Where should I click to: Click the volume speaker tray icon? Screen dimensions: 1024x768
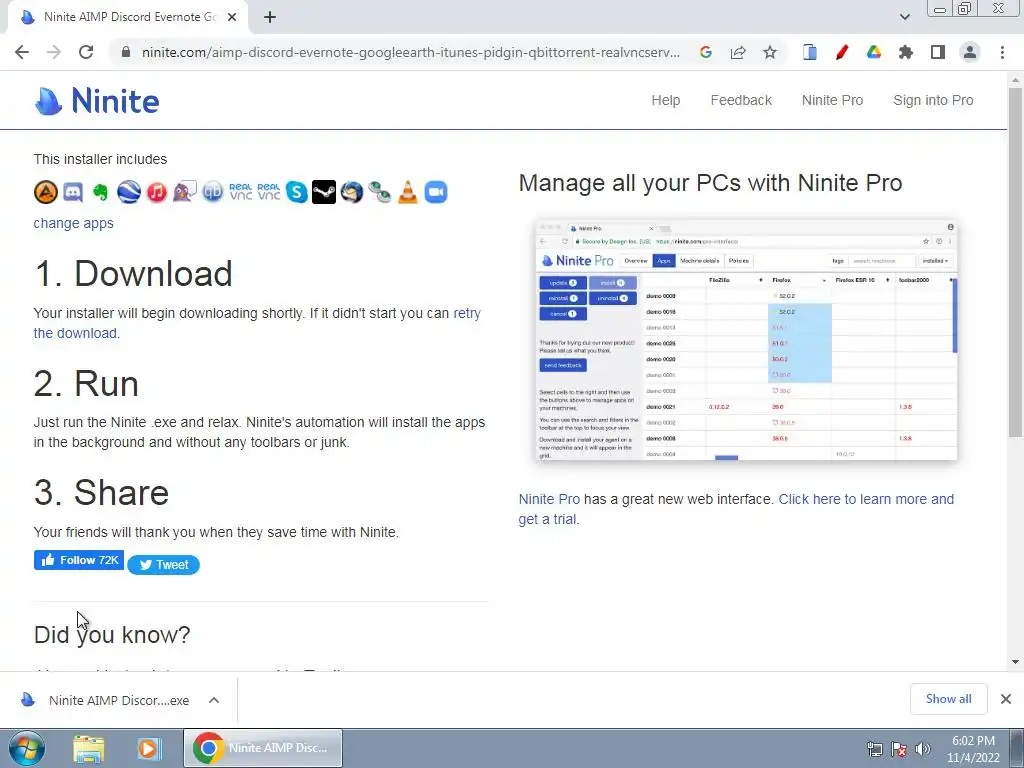[x=923, y=749]
